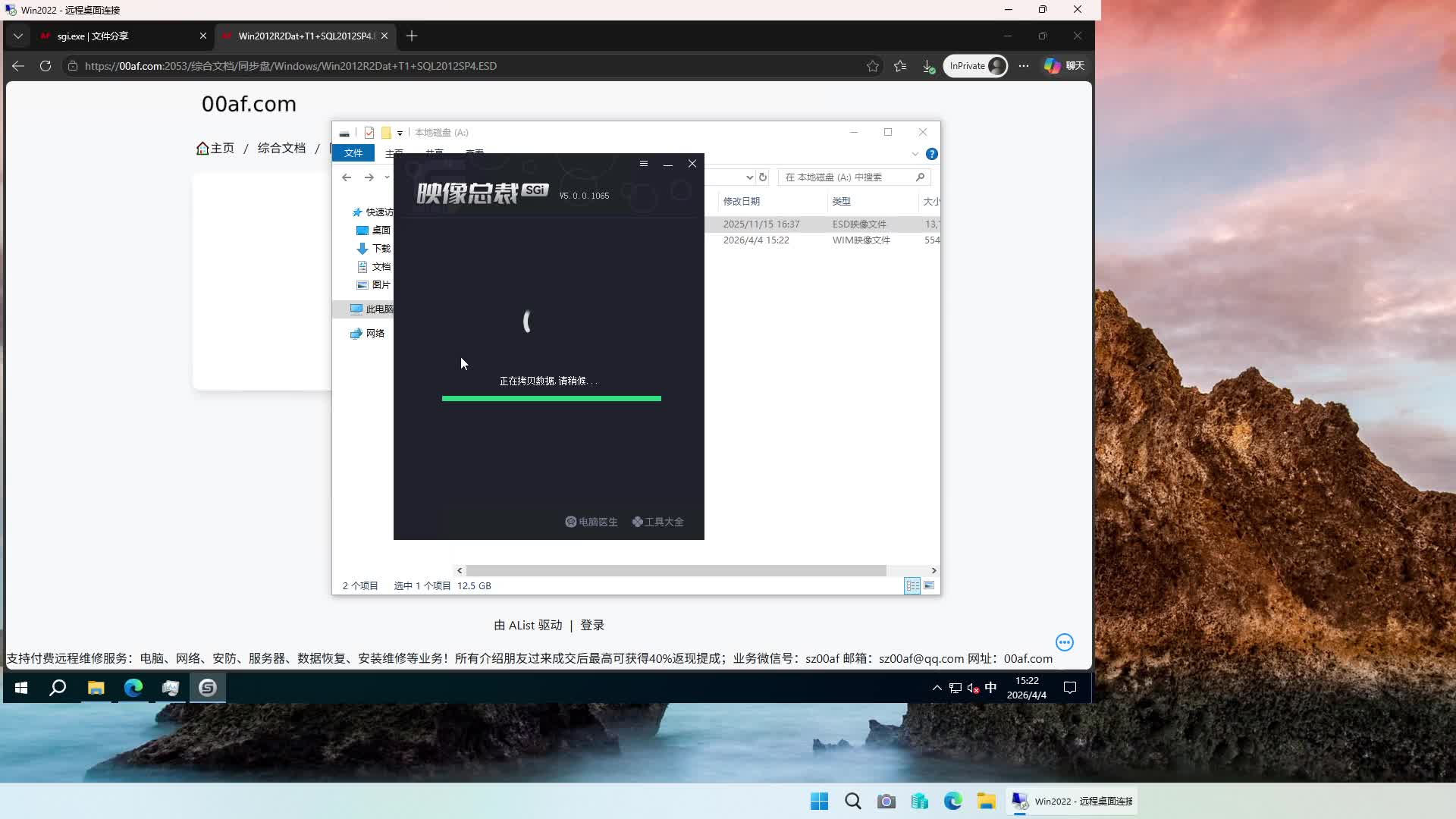
Task: Open 下载 in navigation pane
Action: 374,249
